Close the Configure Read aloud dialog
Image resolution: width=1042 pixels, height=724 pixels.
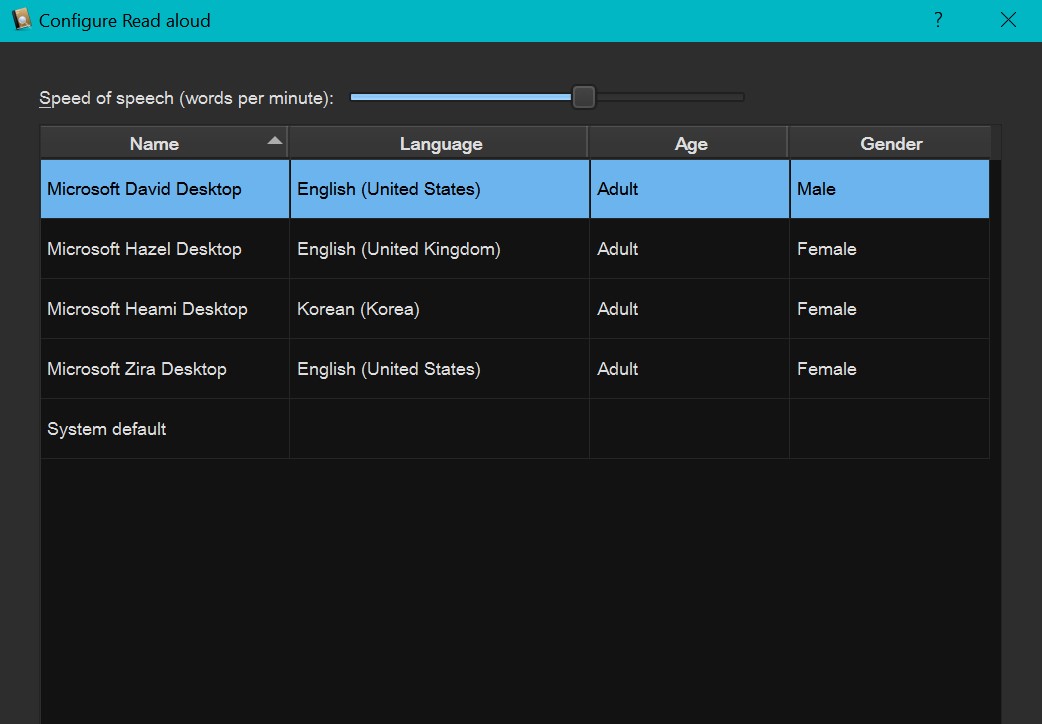(1008, 20)
